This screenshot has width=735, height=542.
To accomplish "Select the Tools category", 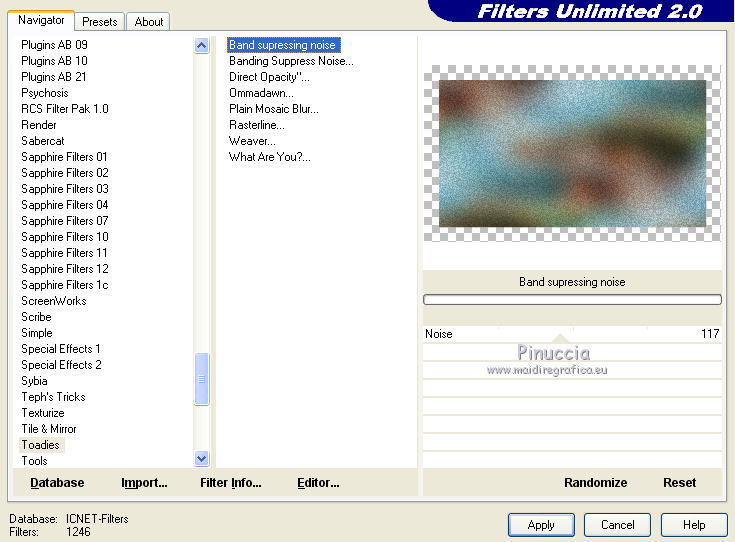I will (x=34, y=460).
